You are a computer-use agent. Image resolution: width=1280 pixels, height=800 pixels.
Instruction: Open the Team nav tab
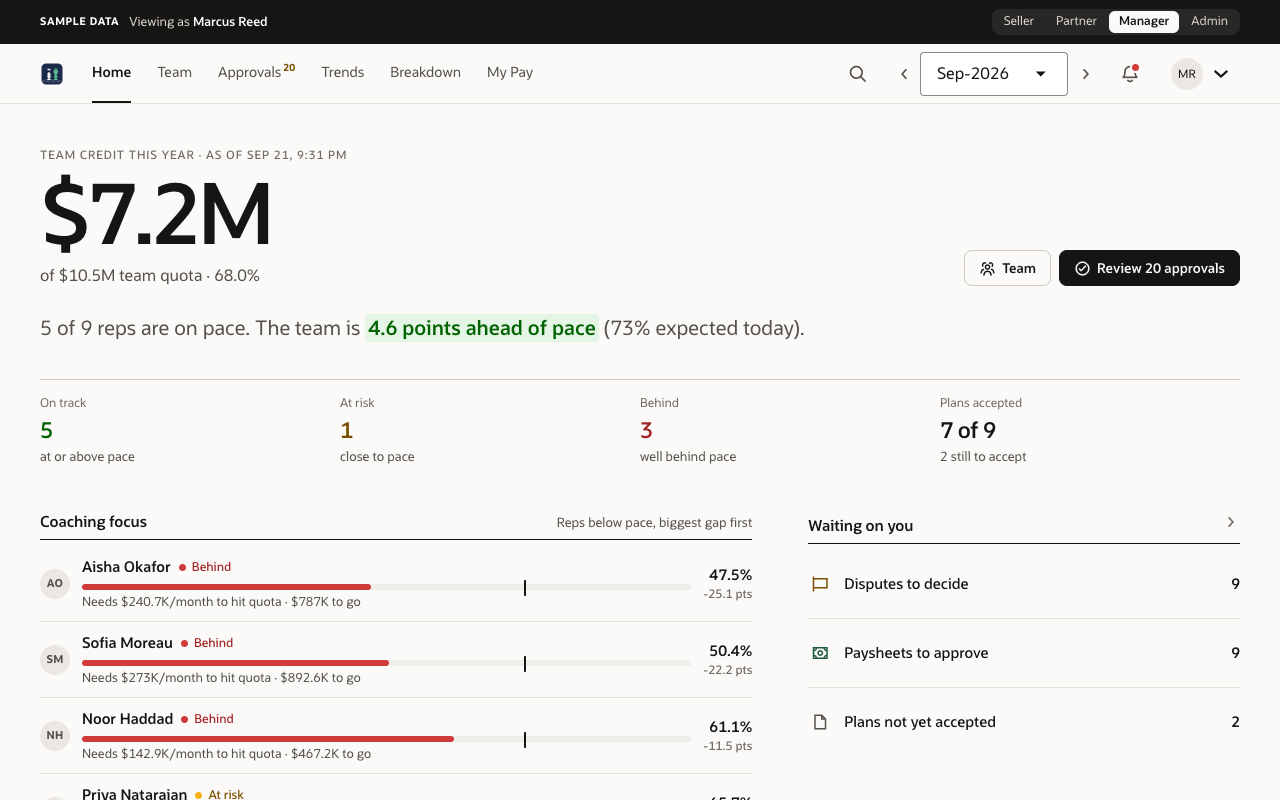[174, 72]
